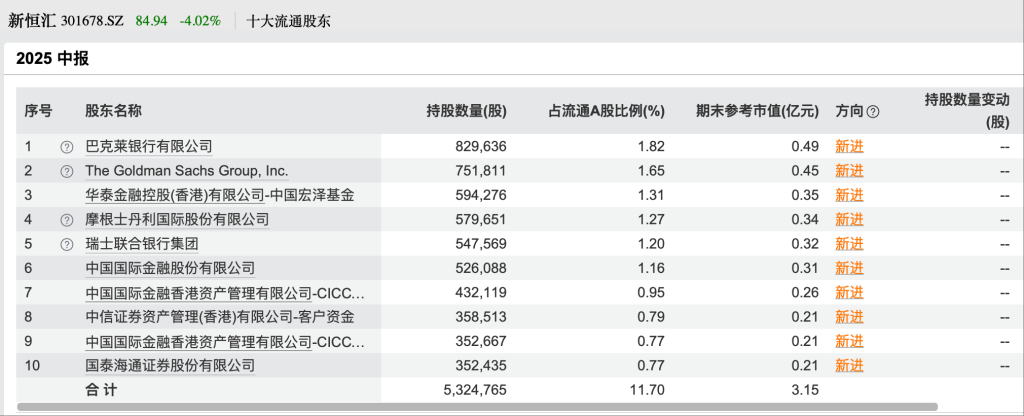
Task: Click 新进 link for 国泰海通证券 row
Action: click(x=849, y=365)
